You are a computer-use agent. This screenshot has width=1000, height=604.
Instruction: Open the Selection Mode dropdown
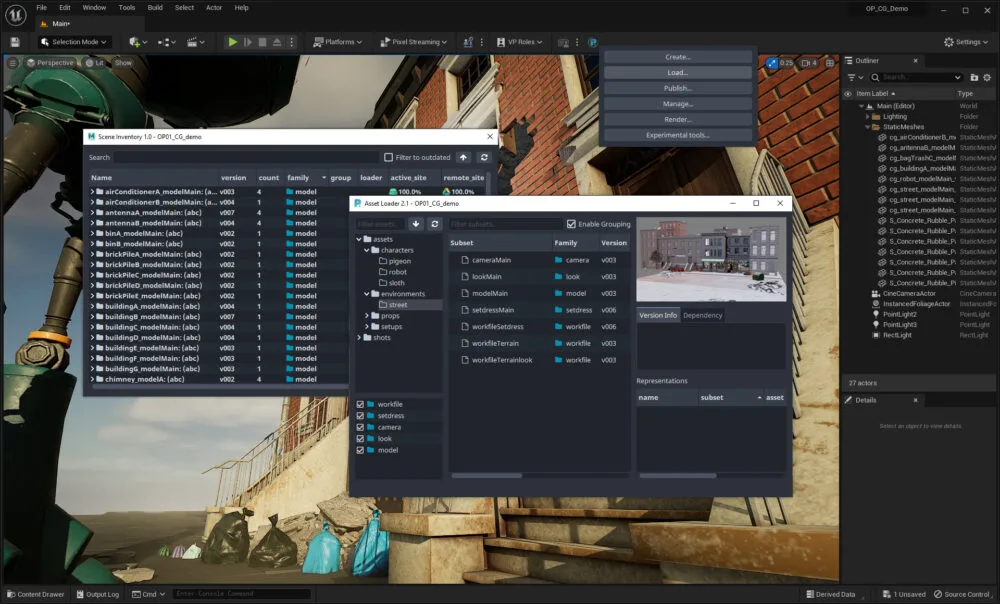73,42
